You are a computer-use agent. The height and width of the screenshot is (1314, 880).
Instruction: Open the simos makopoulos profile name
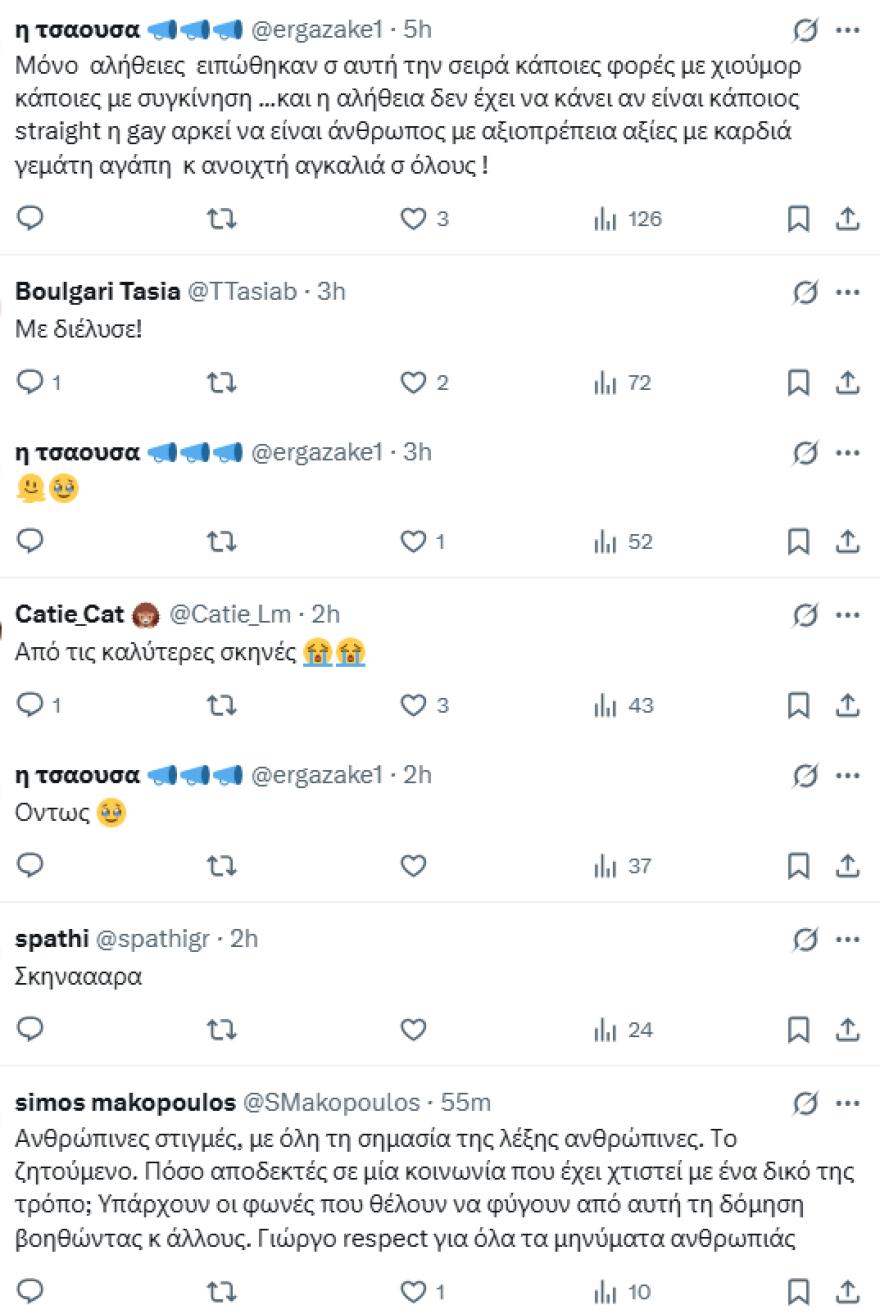pyautogui.click(x=126, y=1102)
